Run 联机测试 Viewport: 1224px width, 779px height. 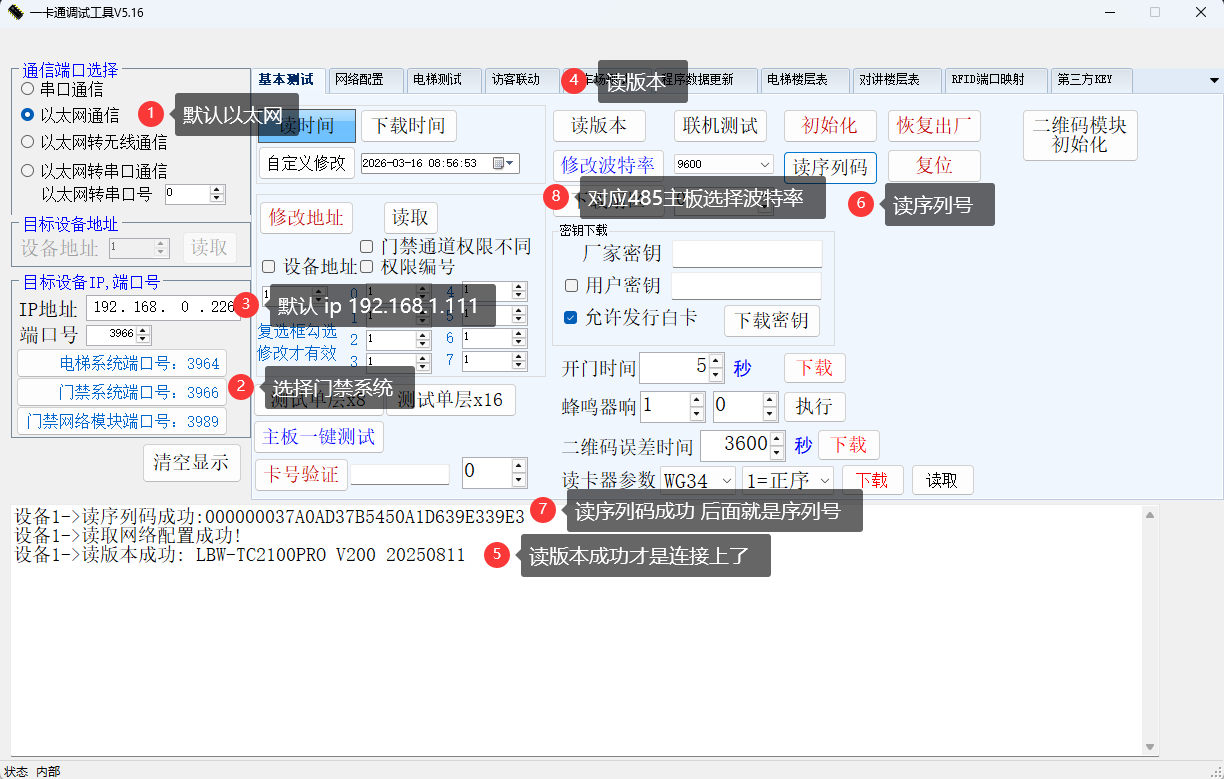[x=720, y=126]
